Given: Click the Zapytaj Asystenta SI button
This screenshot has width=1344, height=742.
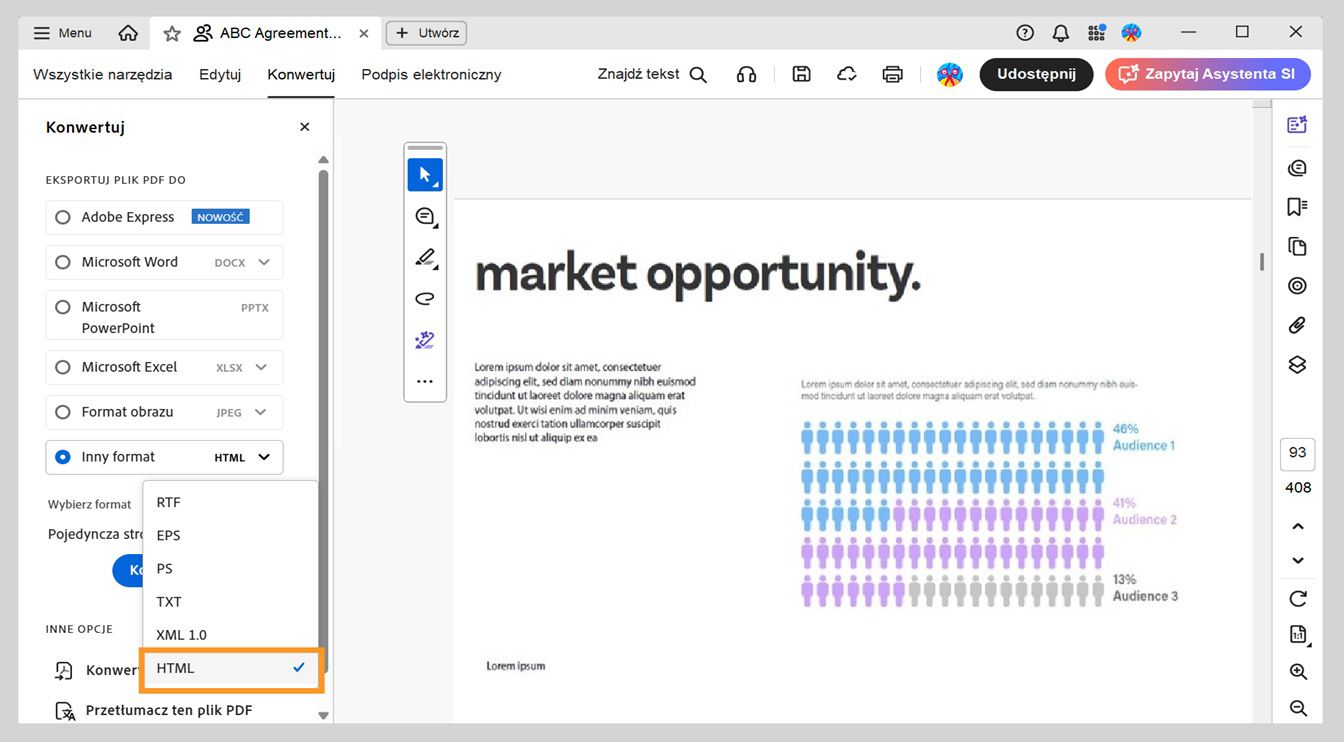Looking at the screenshot, I should [1208, 74].
